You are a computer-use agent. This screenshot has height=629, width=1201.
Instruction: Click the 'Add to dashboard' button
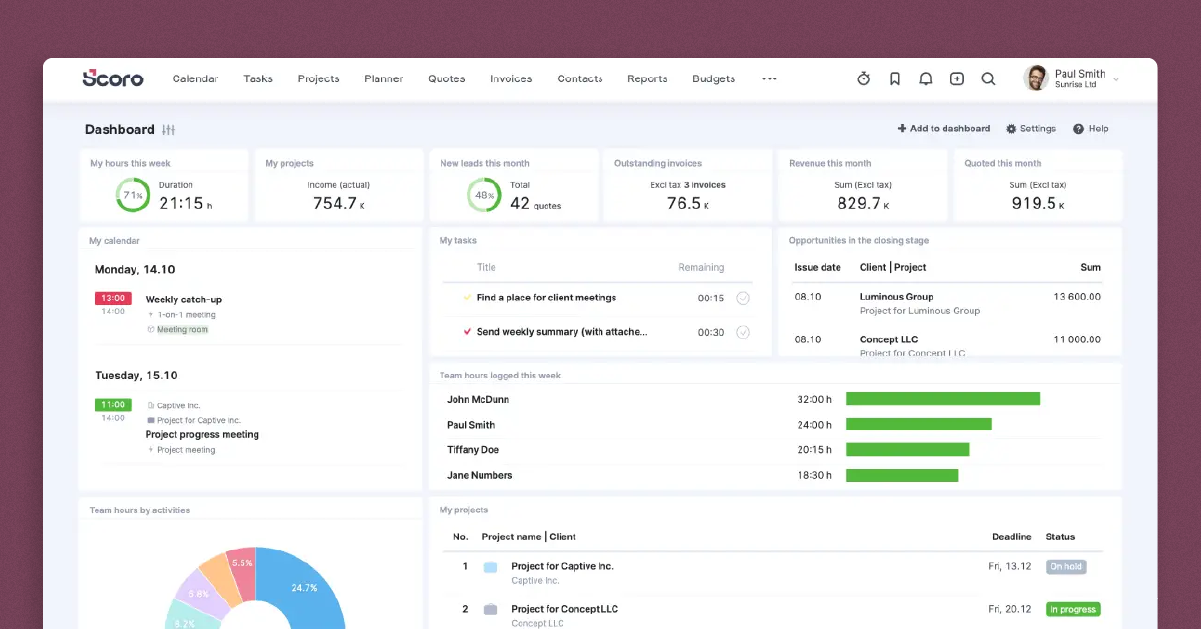click(x=943, y=128)
